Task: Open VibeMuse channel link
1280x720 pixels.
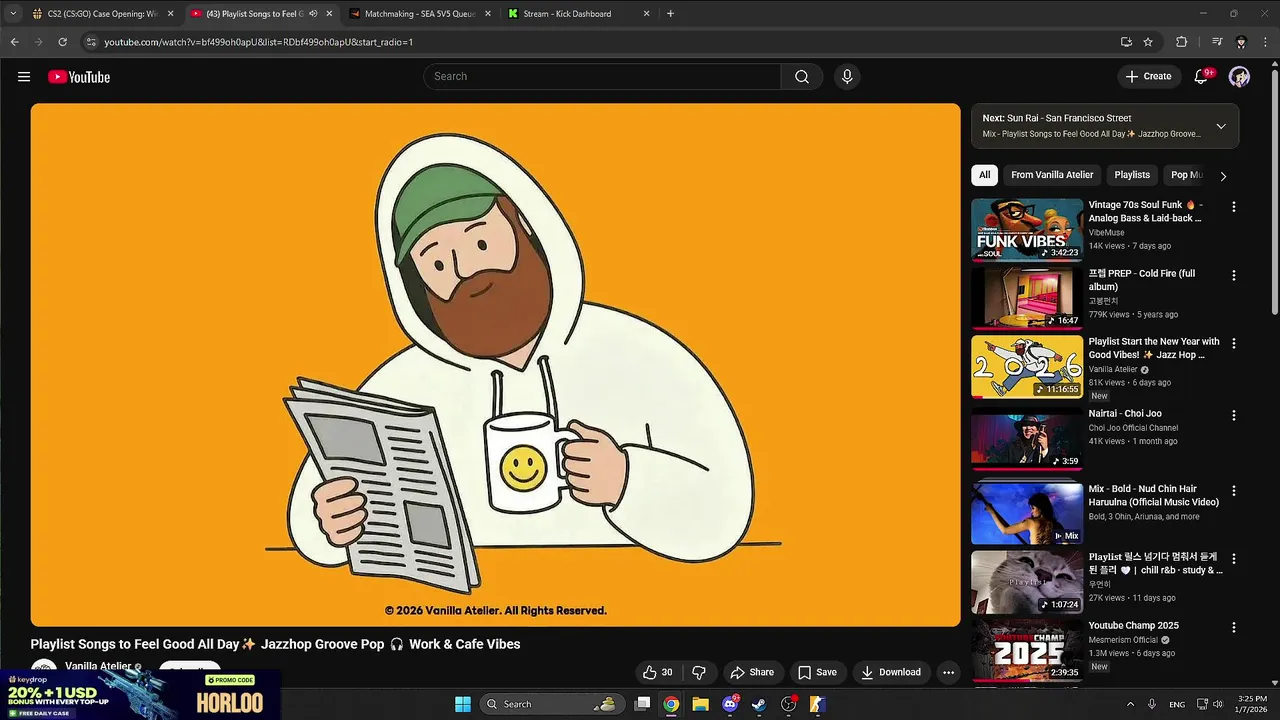Action: coord(1106,232)
